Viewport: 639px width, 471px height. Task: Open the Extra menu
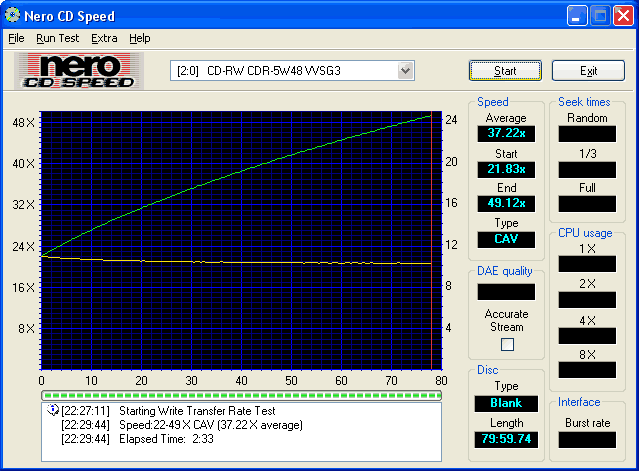click(x=104, y=38)
